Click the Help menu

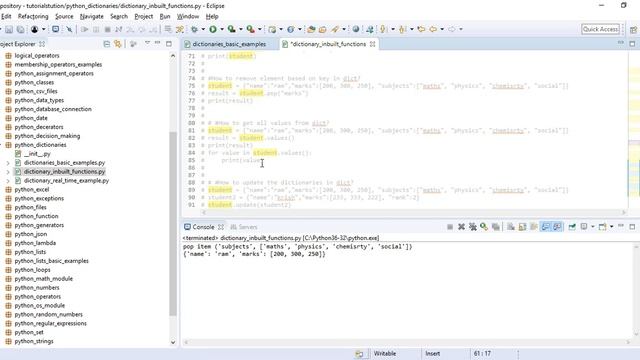click(x=212, y=16)
